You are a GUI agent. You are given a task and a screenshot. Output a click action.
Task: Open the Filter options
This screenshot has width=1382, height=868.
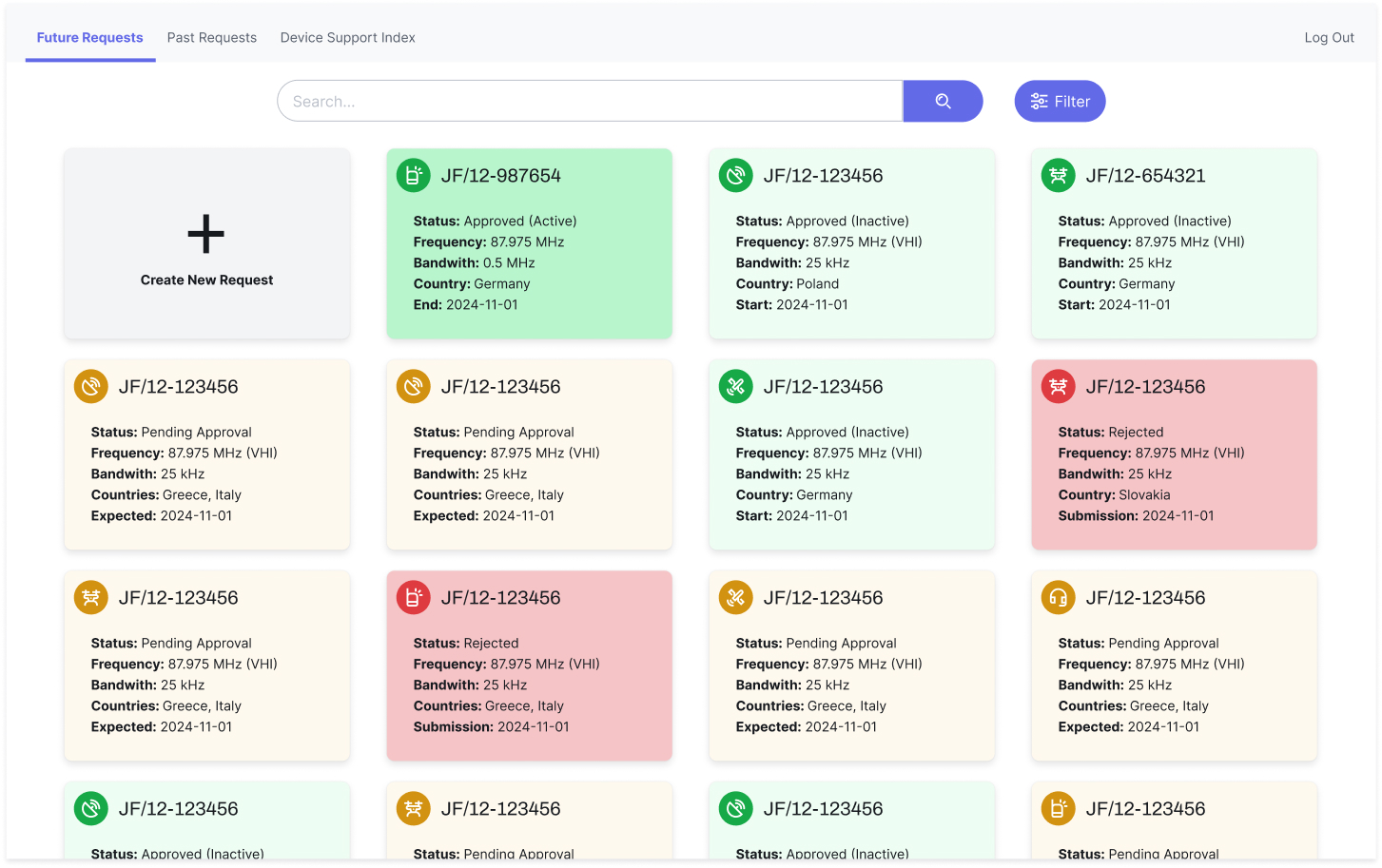pyautogui.click(x=1060, y=102)
